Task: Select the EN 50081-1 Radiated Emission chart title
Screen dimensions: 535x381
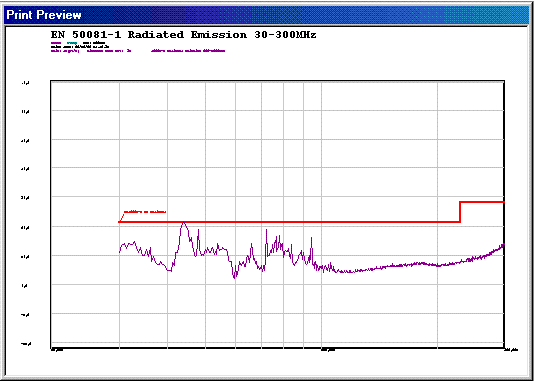Action: coord(184,34)
